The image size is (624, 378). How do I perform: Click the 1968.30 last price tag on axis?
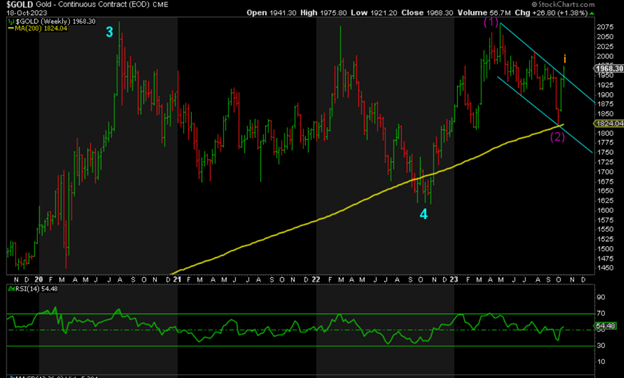[609, 69]
